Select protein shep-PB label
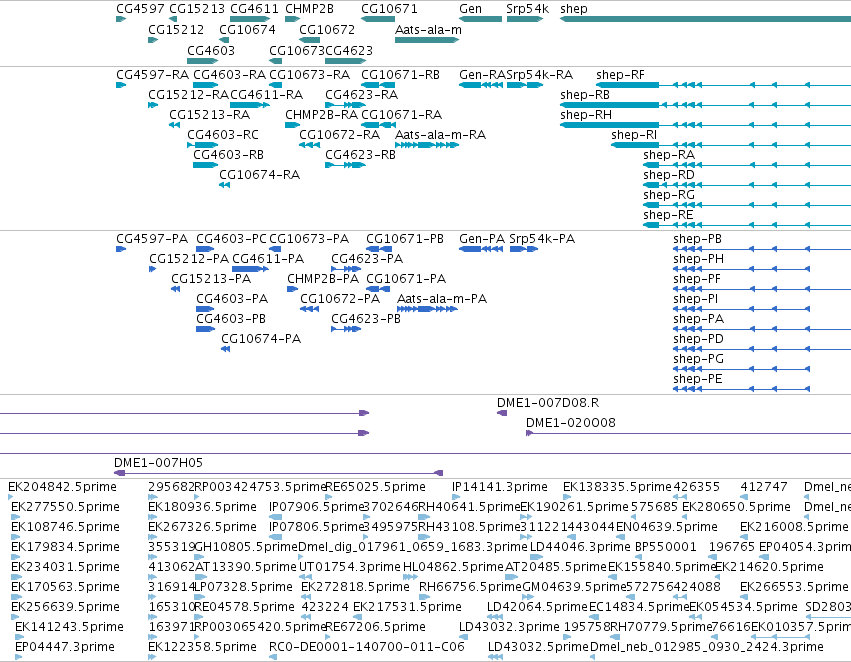 coord(697,239)
